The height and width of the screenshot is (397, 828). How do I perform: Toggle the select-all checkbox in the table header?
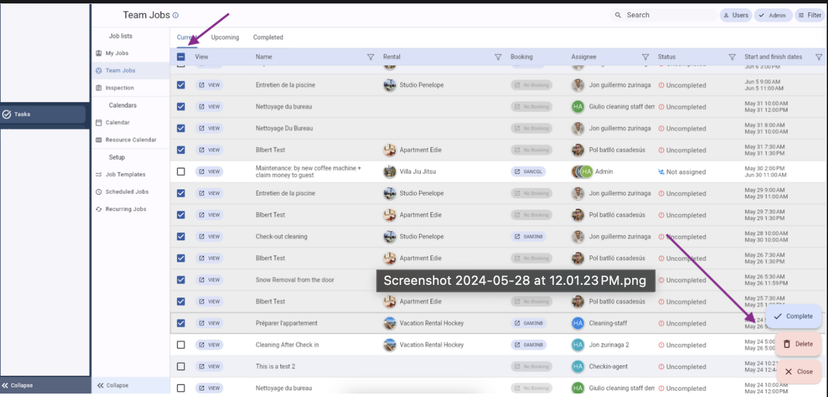click(181, 57)
